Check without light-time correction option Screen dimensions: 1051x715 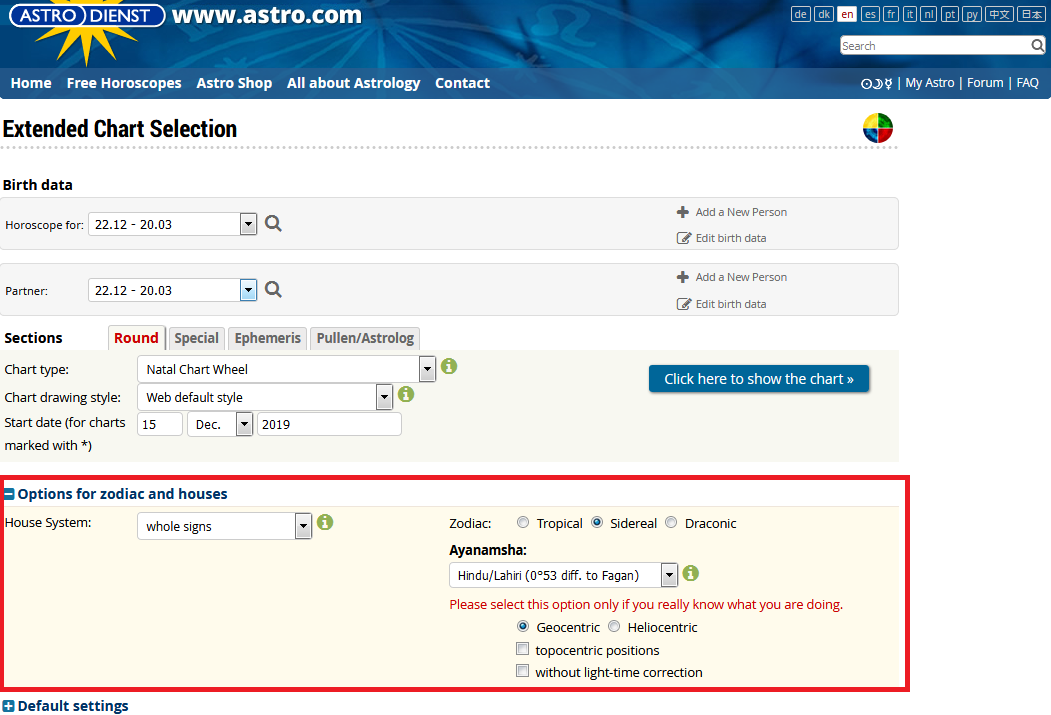[522, 672]
